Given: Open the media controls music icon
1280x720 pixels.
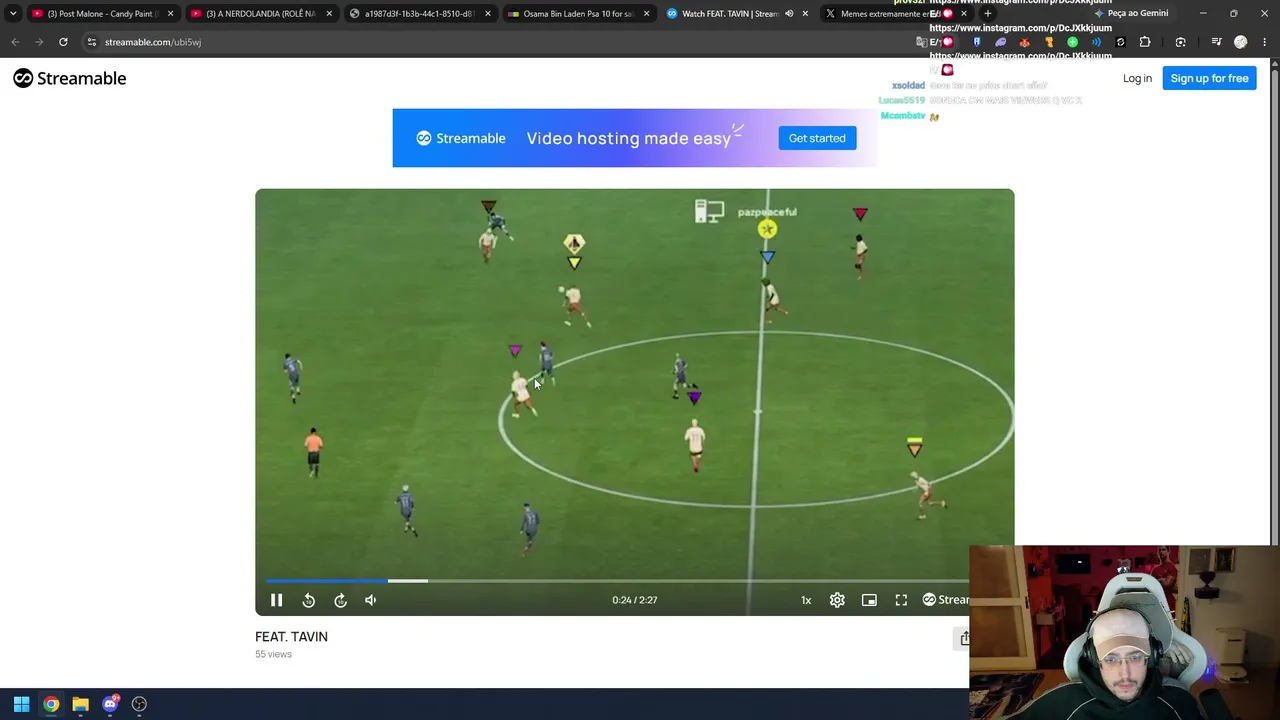Looking at the screenshot, I should pyautogui.click(x=1216, y=42).
